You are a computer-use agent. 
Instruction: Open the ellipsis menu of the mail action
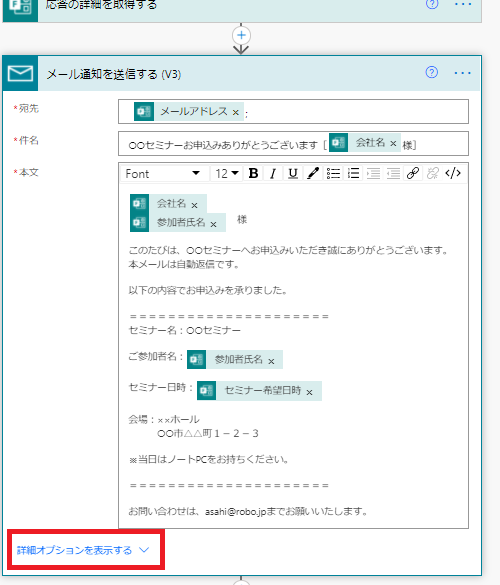coord(462,73)
